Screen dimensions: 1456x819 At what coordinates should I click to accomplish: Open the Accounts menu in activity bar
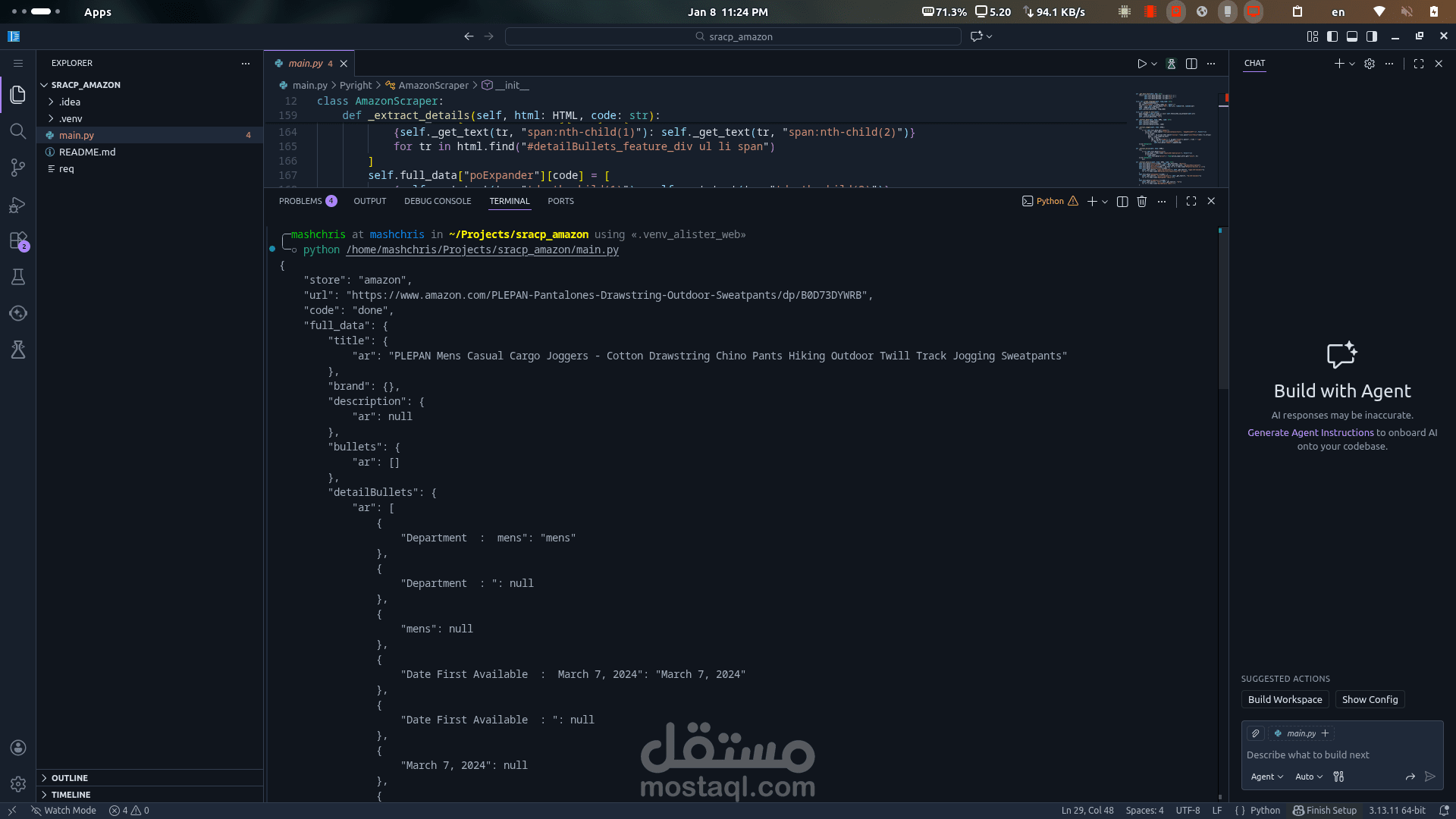click(18, 748)
